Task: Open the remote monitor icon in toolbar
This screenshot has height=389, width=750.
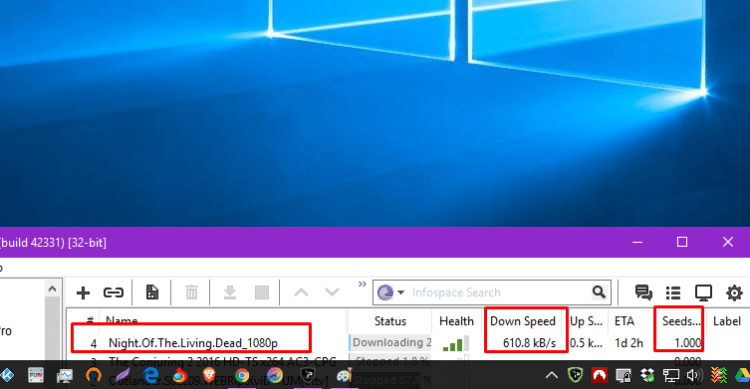Action: 703,292
